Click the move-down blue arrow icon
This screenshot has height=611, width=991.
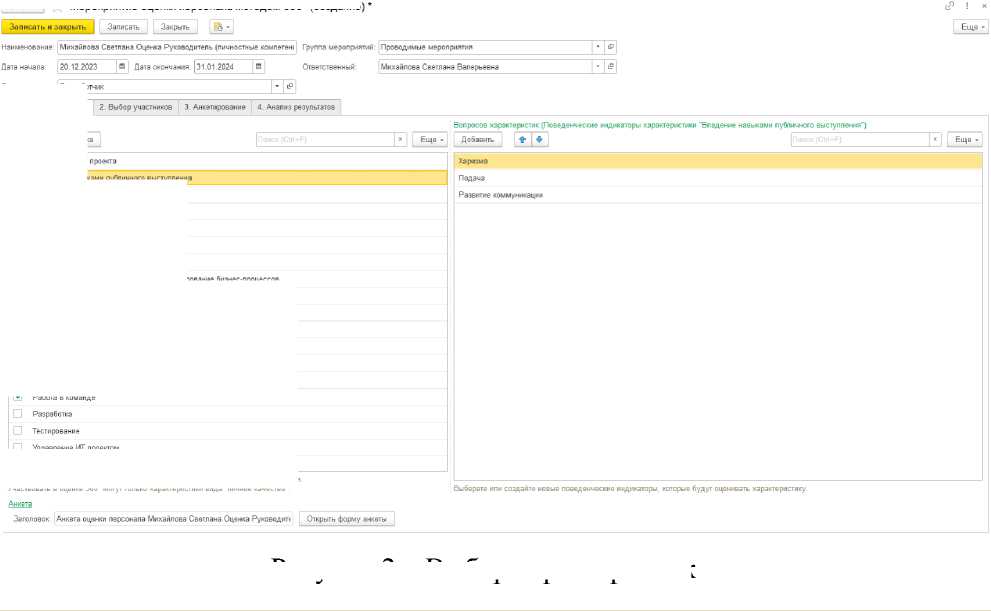(539, 140)
